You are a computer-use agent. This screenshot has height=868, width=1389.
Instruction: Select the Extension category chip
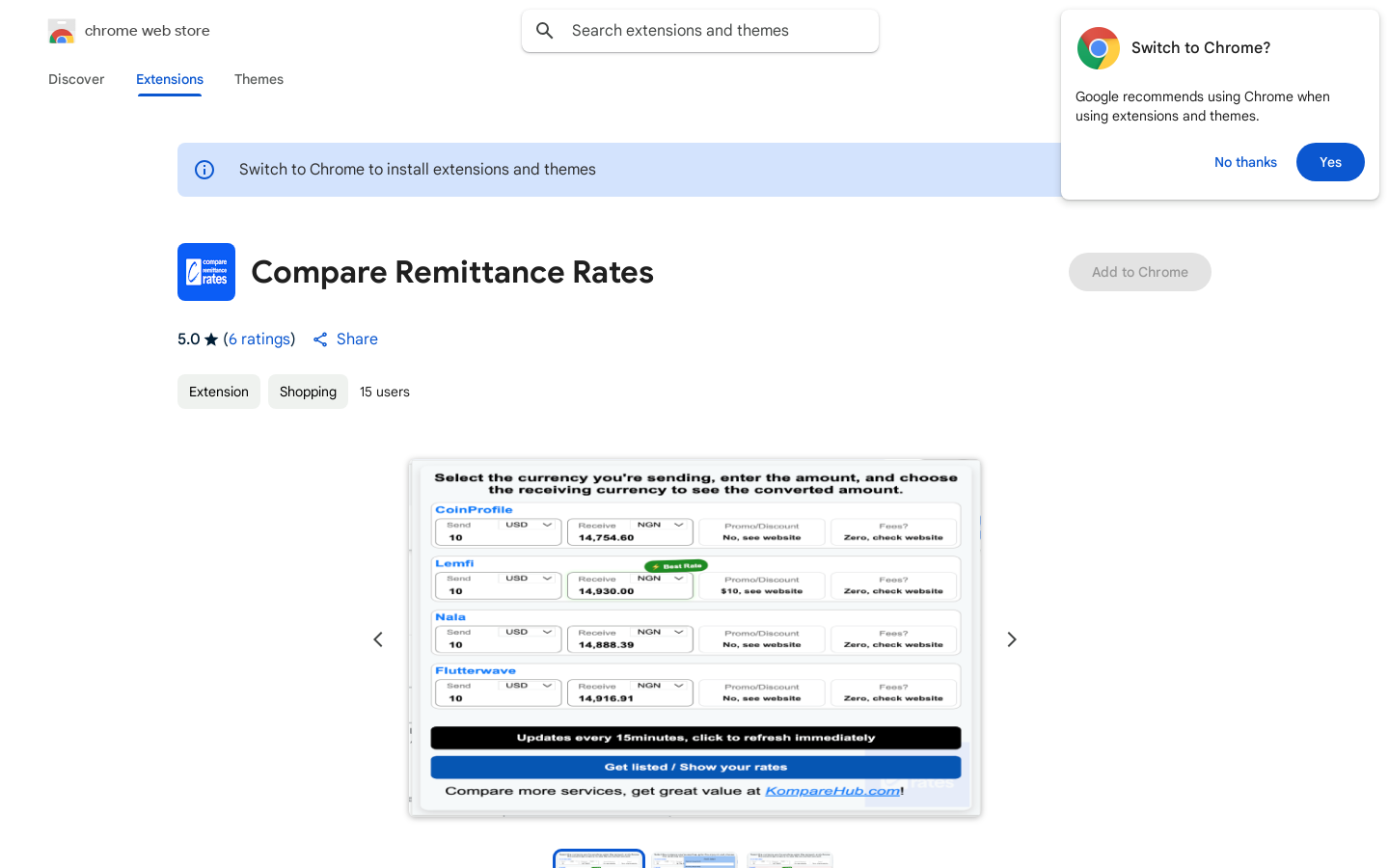[219, 392]
